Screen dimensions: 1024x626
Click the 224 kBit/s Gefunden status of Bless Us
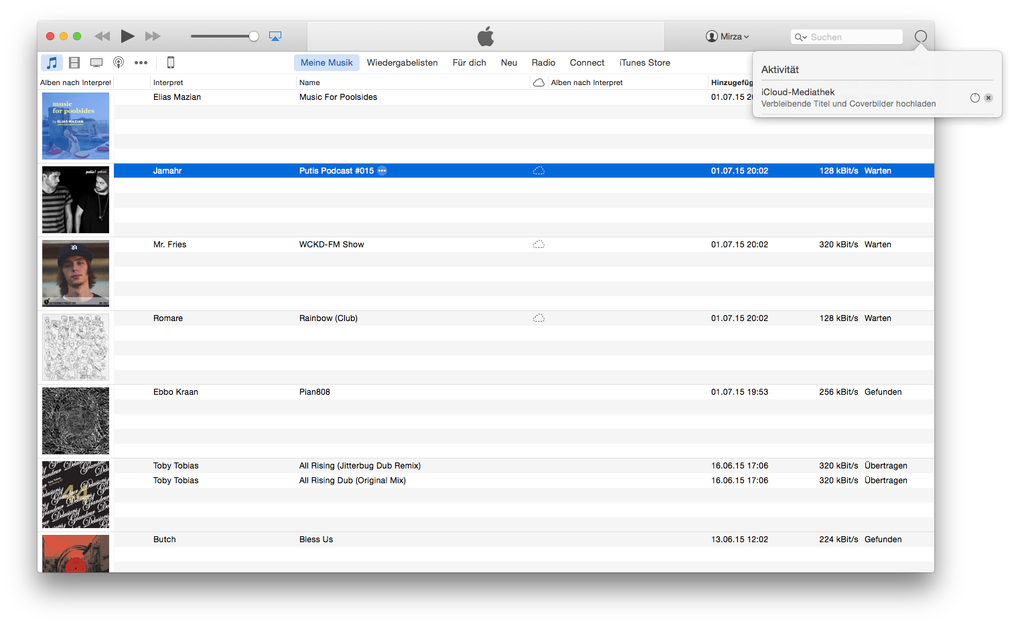click(861, 540)
